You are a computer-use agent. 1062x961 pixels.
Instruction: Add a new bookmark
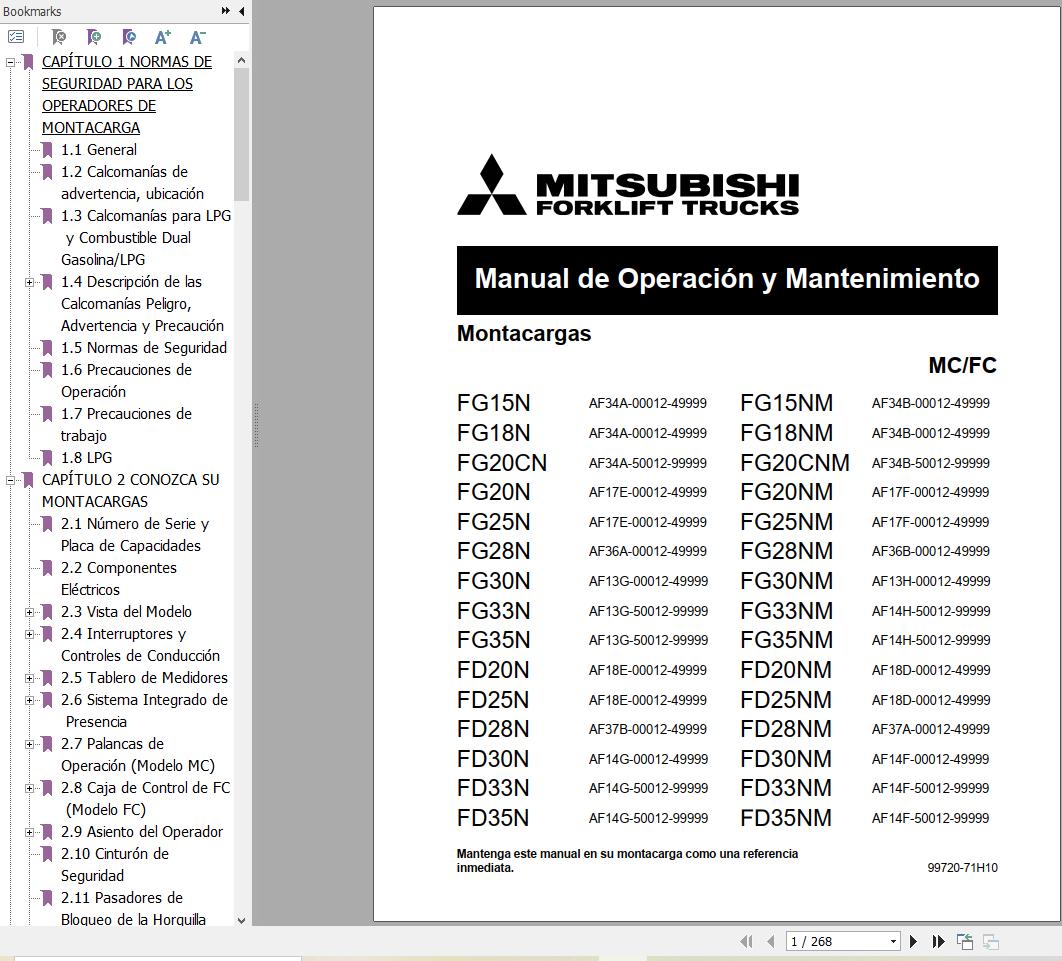tap(93, 36)
